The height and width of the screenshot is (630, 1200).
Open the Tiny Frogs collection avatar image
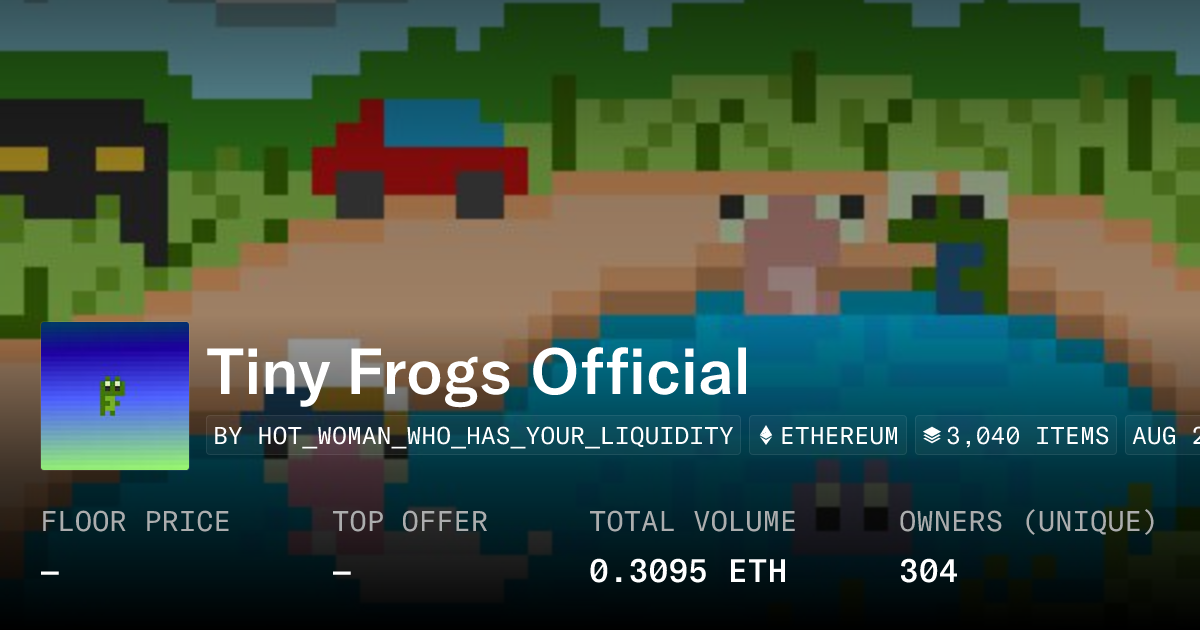point(115,396)
